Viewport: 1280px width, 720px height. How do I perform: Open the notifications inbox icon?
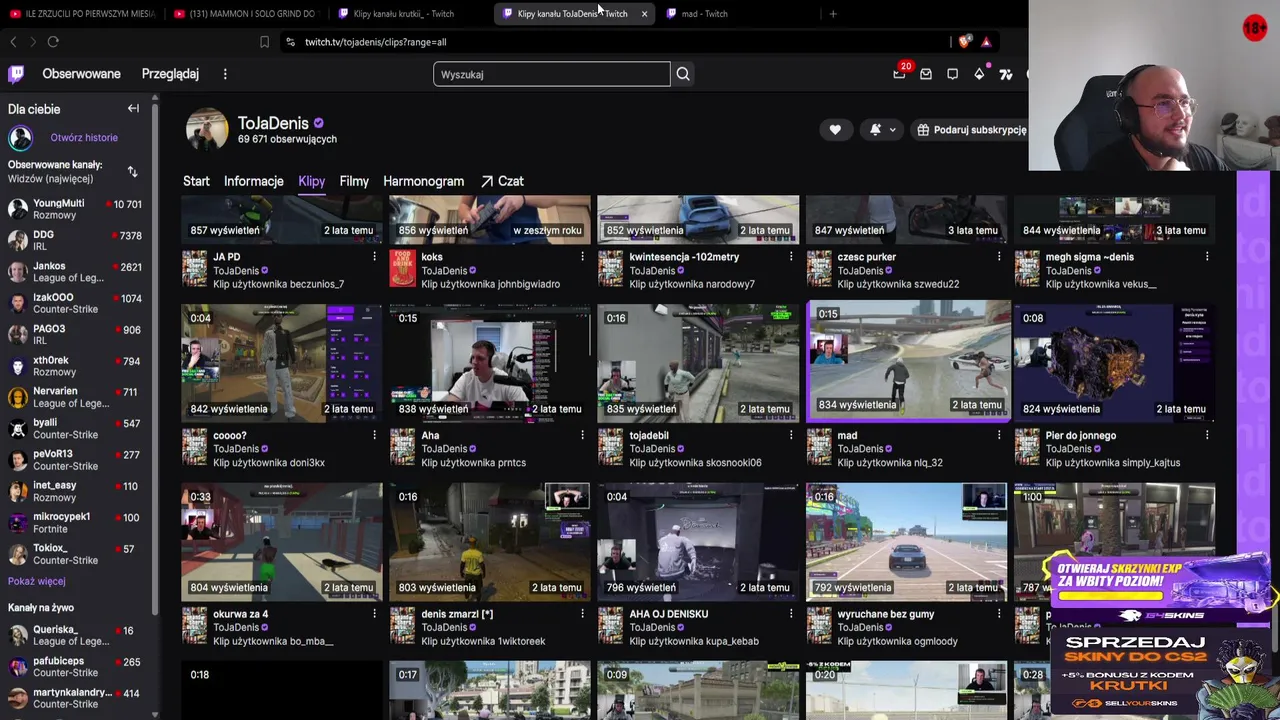click(926, 74)
